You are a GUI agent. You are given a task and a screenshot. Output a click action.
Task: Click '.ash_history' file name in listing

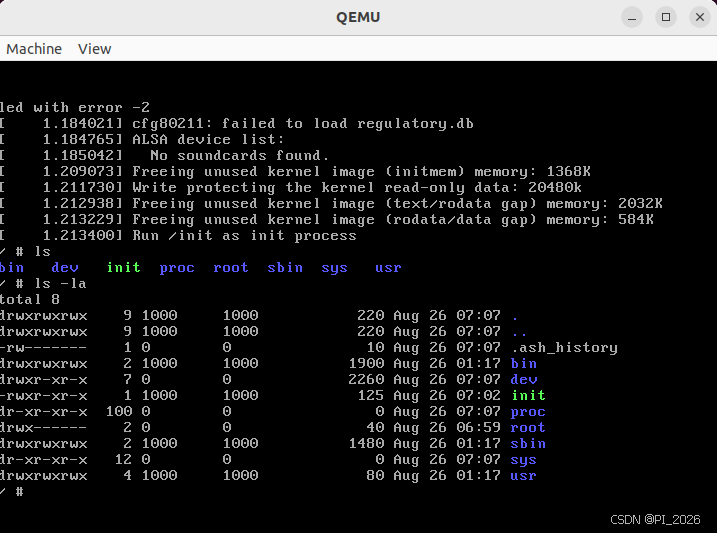tap(565, 348)
